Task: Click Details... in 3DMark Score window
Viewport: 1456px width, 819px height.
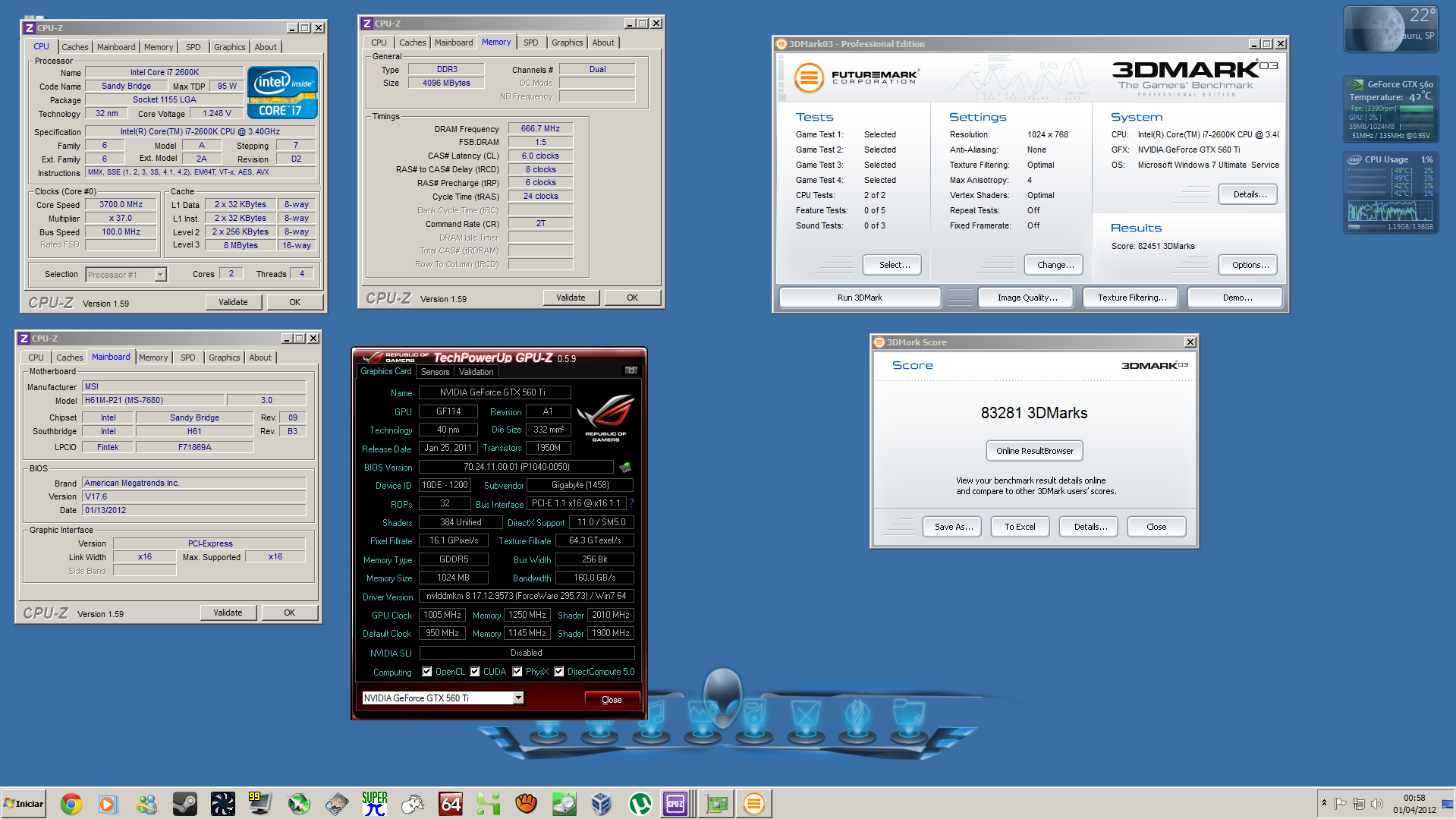Action: click(x=1090, y=527)
